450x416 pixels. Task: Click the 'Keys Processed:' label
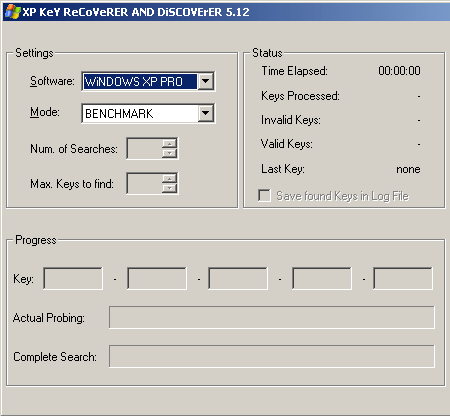click(x=300, y=96)
